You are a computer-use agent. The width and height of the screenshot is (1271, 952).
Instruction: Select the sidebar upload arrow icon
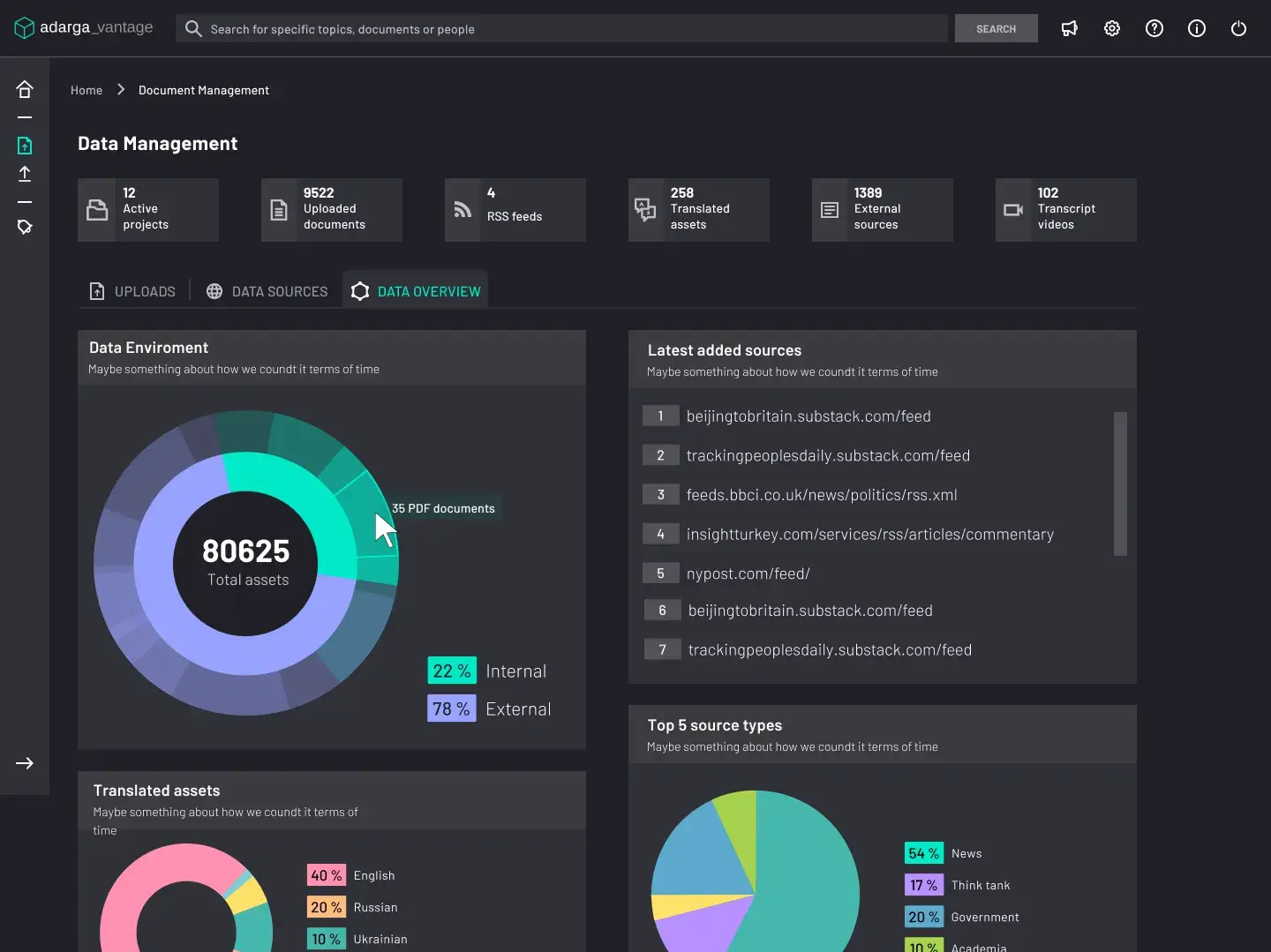tap(25, 174)
